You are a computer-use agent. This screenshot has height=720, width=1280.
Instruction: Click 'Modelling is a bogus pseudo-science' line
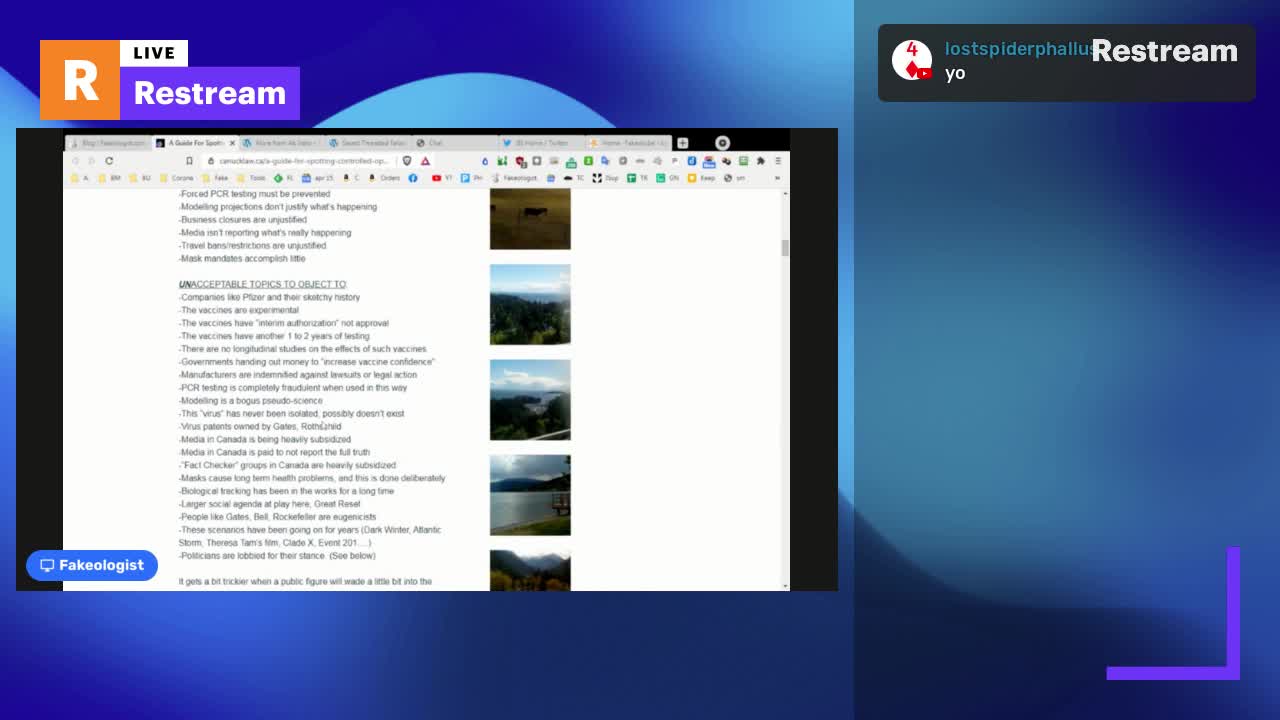point(250,400)
